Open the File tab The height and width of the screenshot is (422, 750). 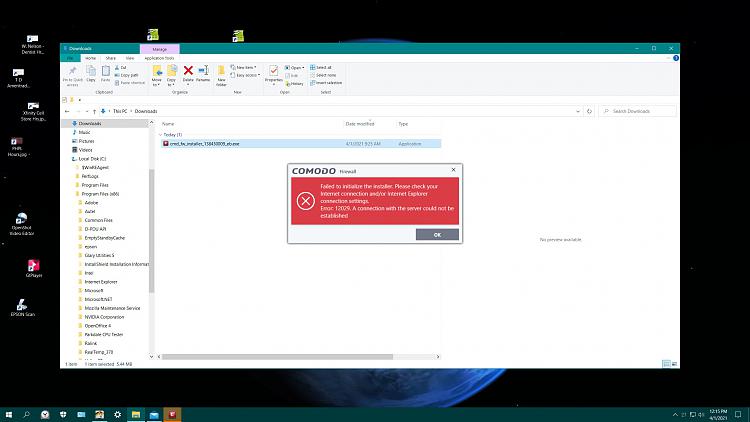(x=70, y=58)
